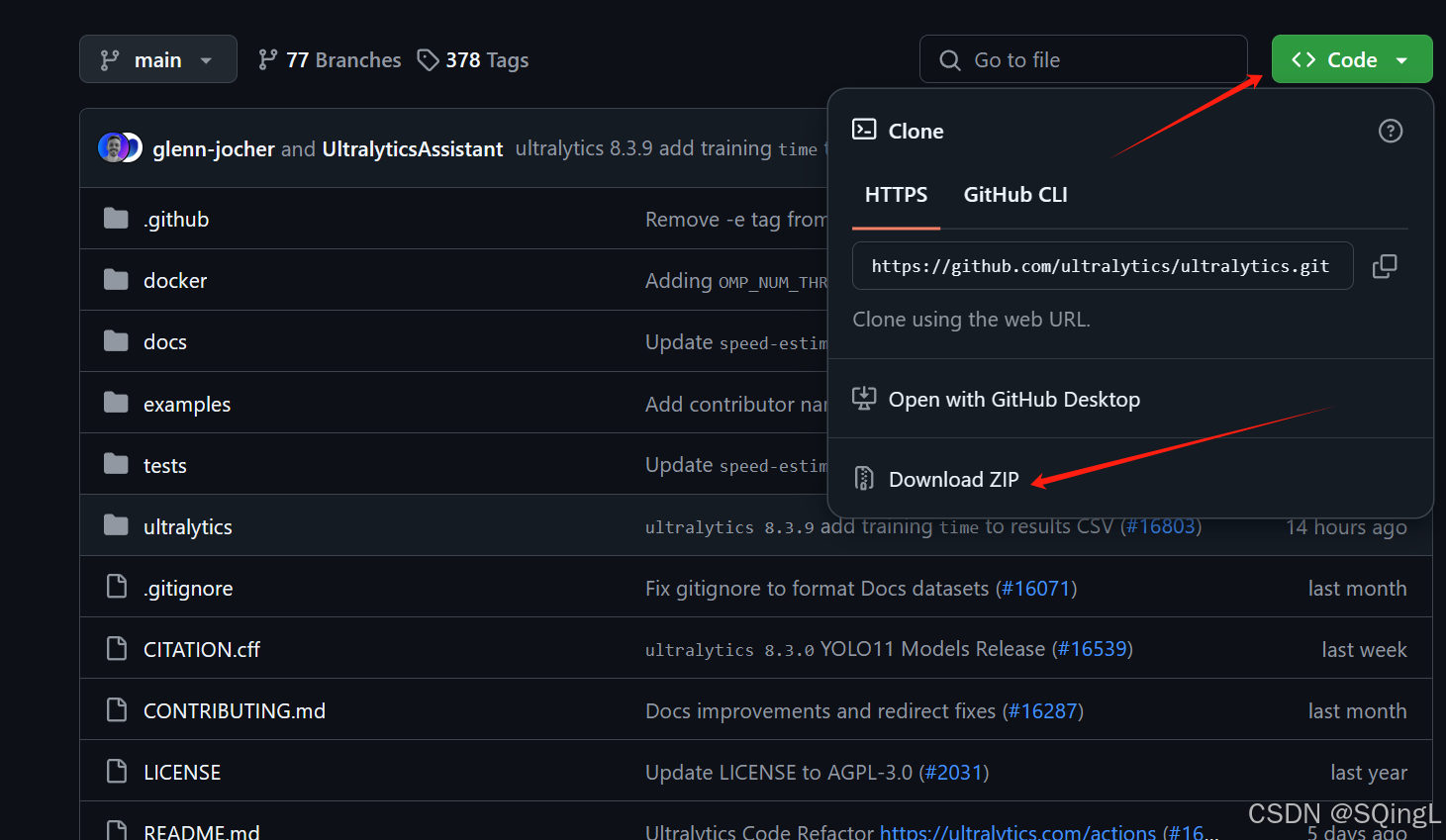Viewport: 1446px width, 840px height.
Task: Click the Download ZIP file icon
Action: point(864,479)
